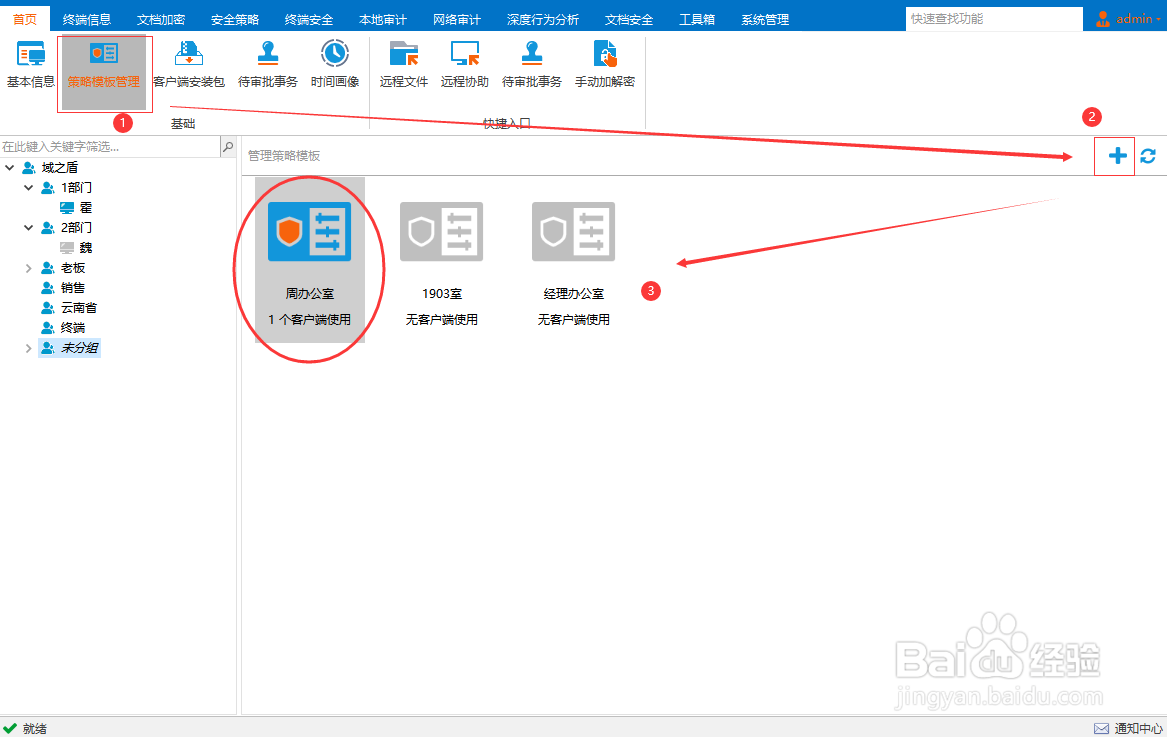1167x737 pixels.
Task: Click the filter search magnifier icon
Action: pyautogui.click(x=228, y=147)
